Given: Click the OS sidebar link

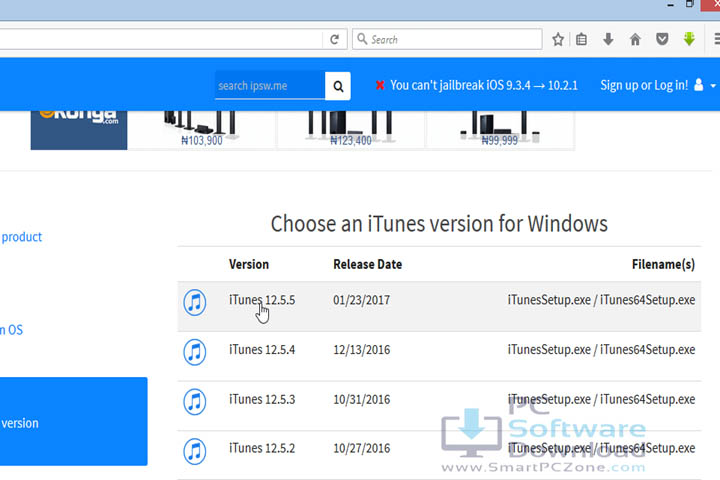Looking at the screenshot, I should click(x=11, y=330).
